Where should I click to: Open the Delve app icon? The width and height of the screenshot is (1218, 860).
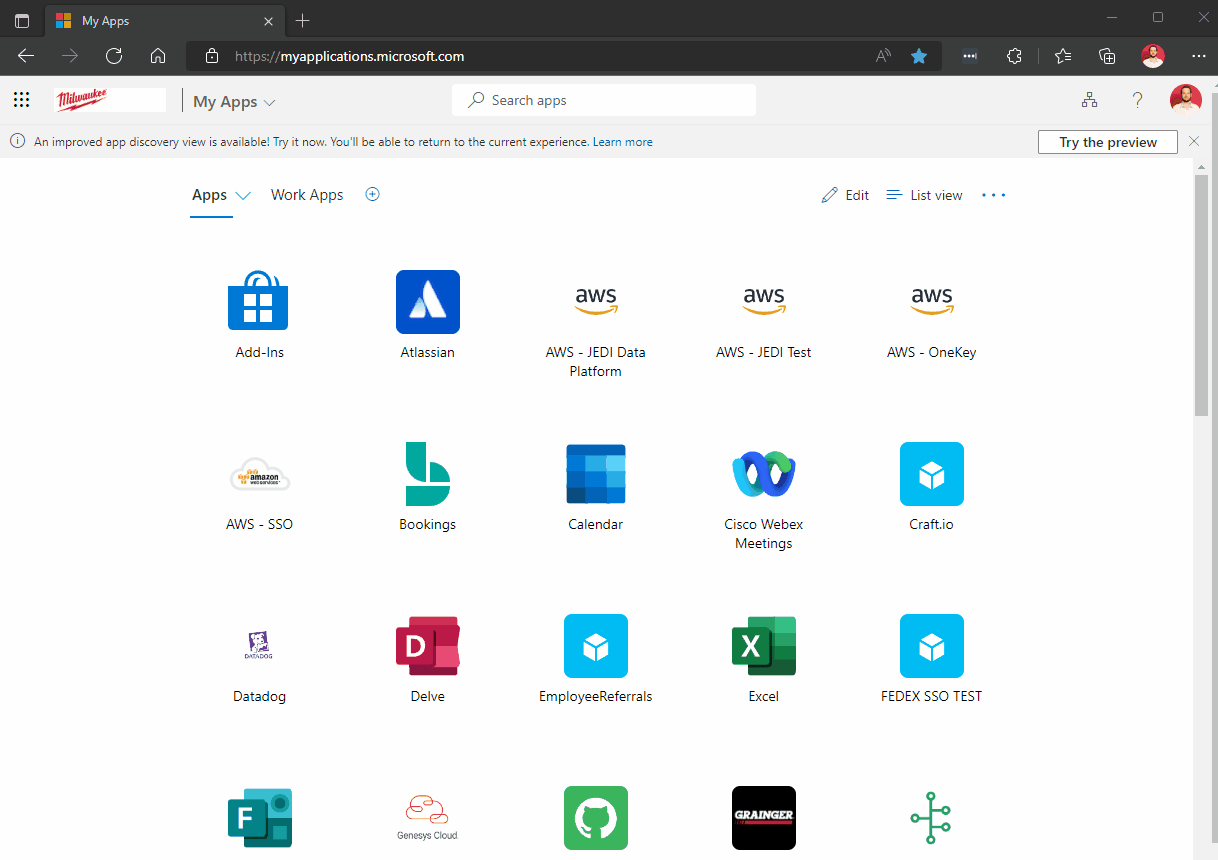[x=428, y=646]
